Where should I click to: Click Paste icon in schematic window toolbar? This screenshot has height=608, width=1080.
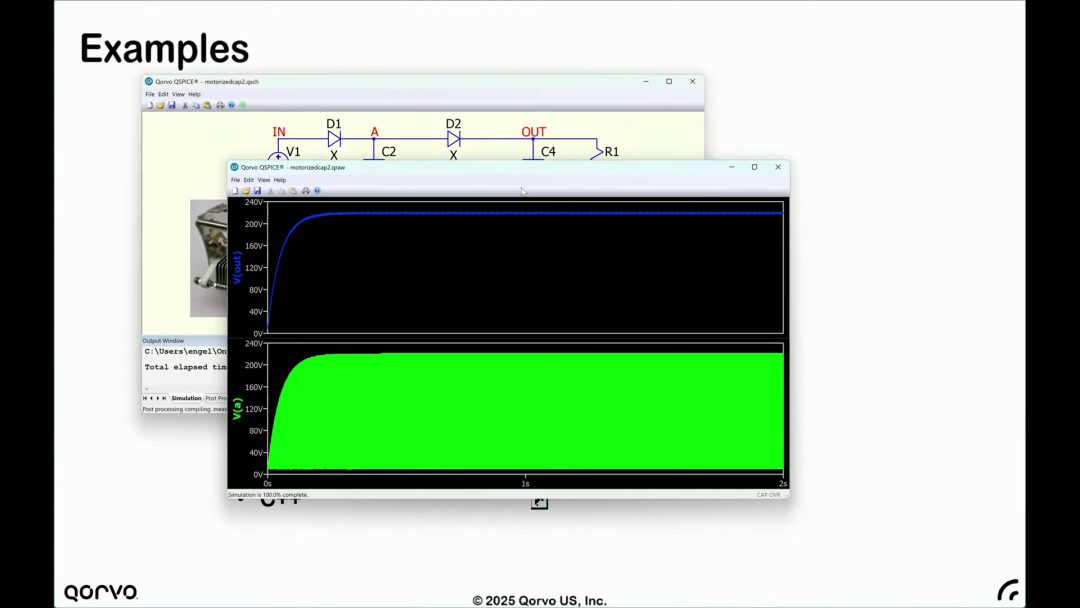coord(207,105)
